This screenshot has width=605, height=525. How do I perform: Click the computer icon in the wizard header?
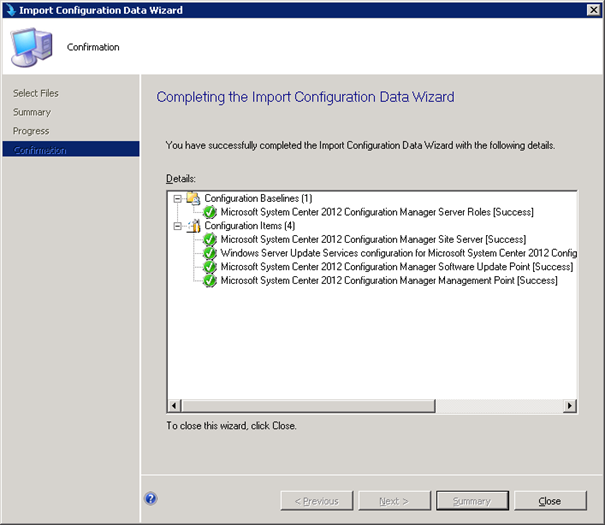(x=32, y=47)
